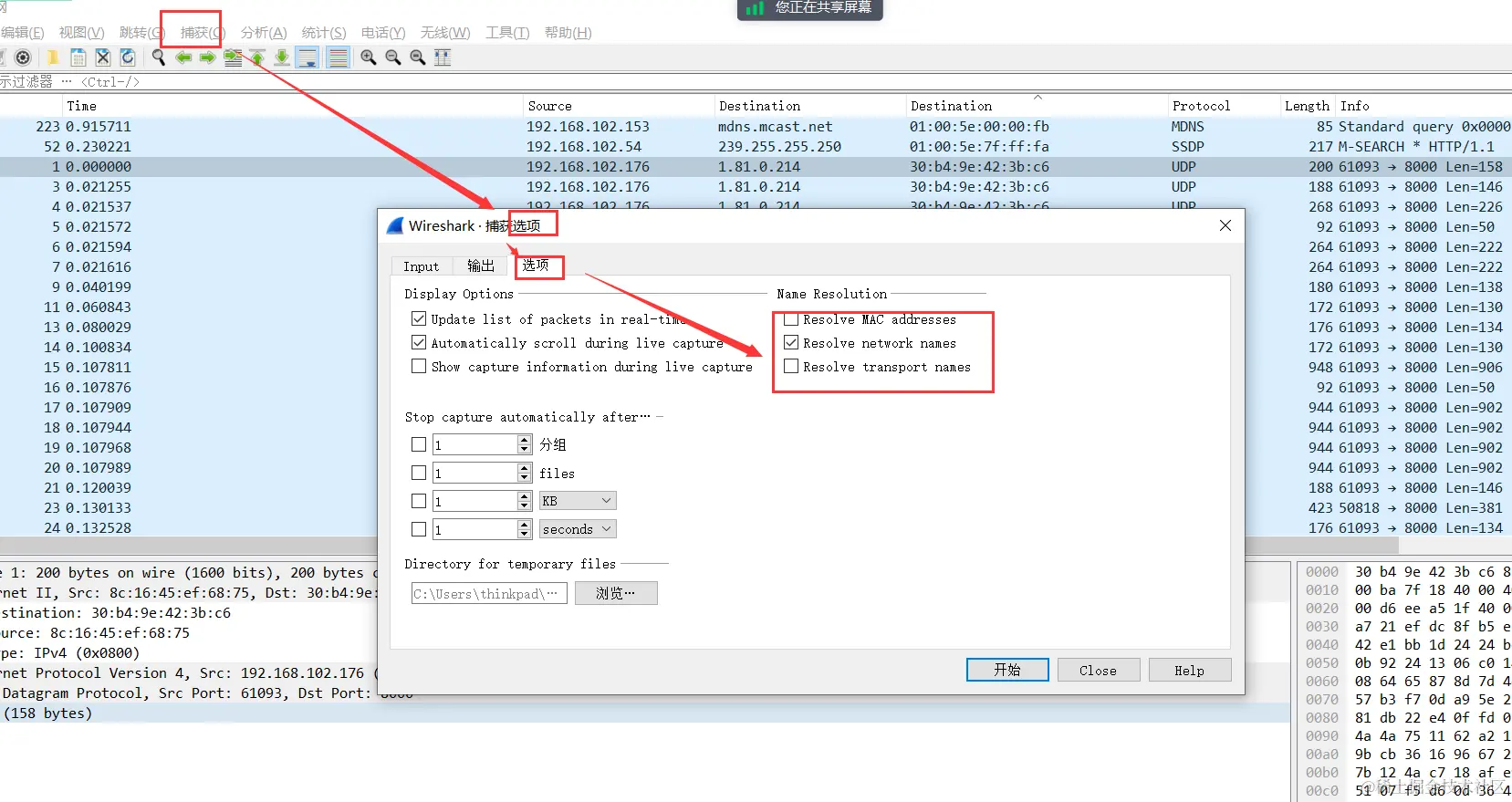Open capture options via gear toolbar icon
The image size is (1512, 802).
[x=24, y=57]
